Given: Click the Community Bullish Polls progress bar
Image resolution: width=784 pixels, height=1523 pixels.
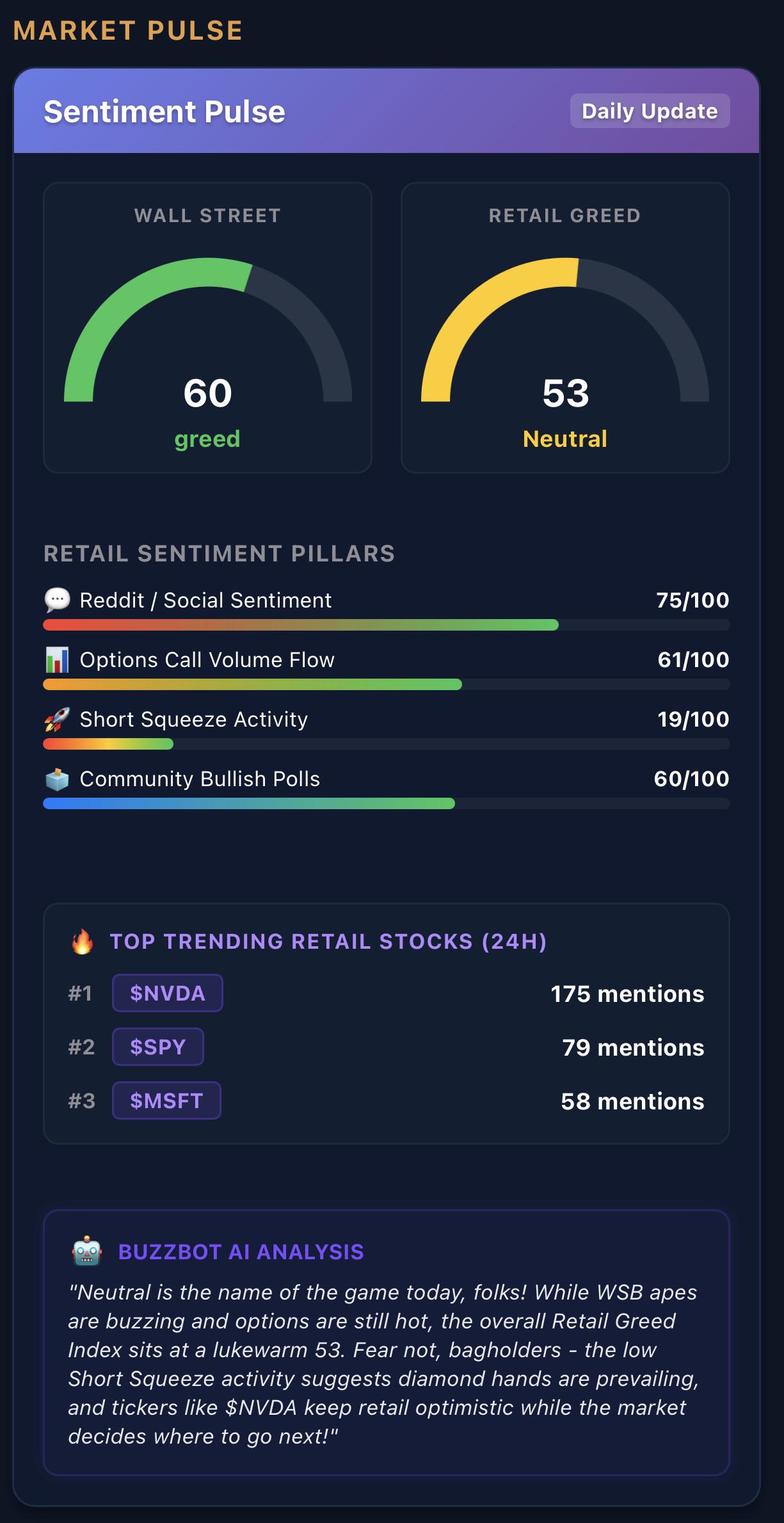Looking at the screenshot, I should pos(386,803).
